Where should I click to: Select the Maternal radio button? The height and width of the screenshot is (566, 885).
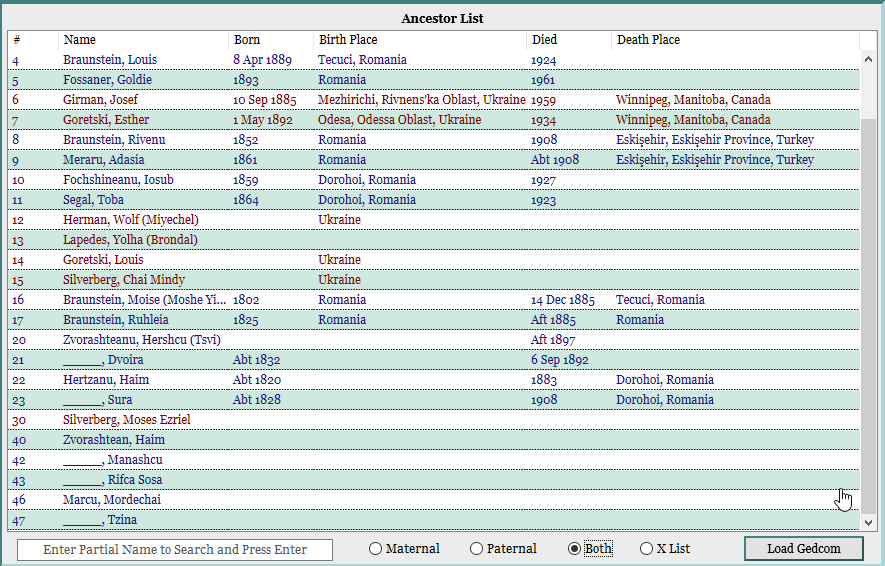tap(404, 549)
